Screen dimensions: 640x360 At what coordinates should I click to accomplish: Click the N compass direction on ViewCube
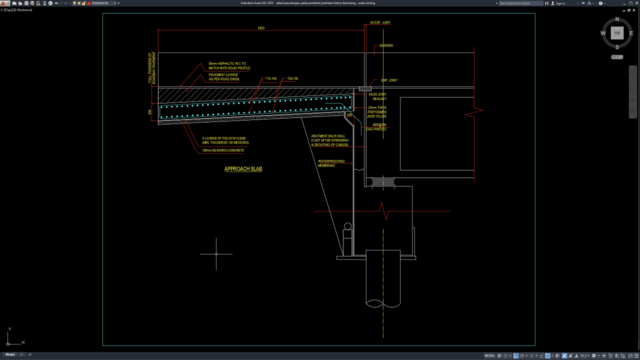click(617, 19)
